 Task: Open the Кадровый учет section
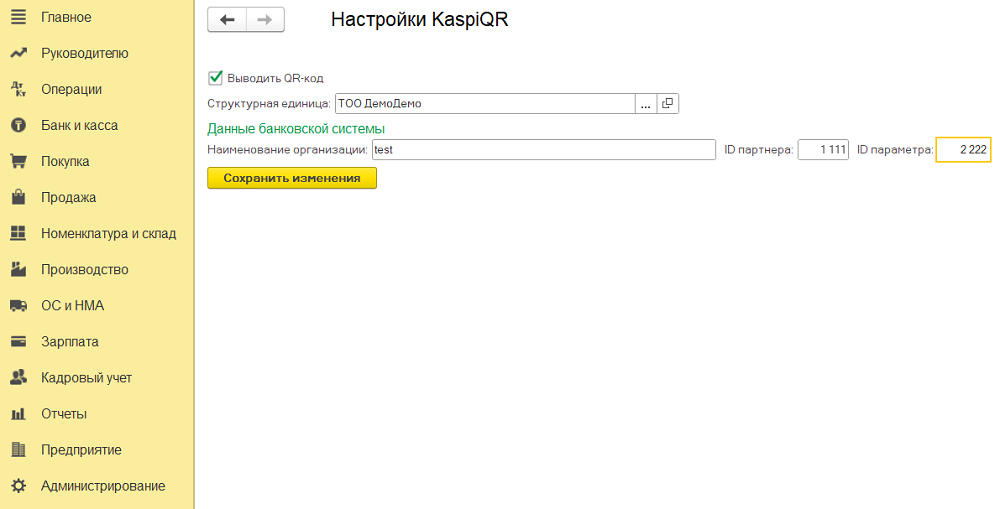pos(87,378)
